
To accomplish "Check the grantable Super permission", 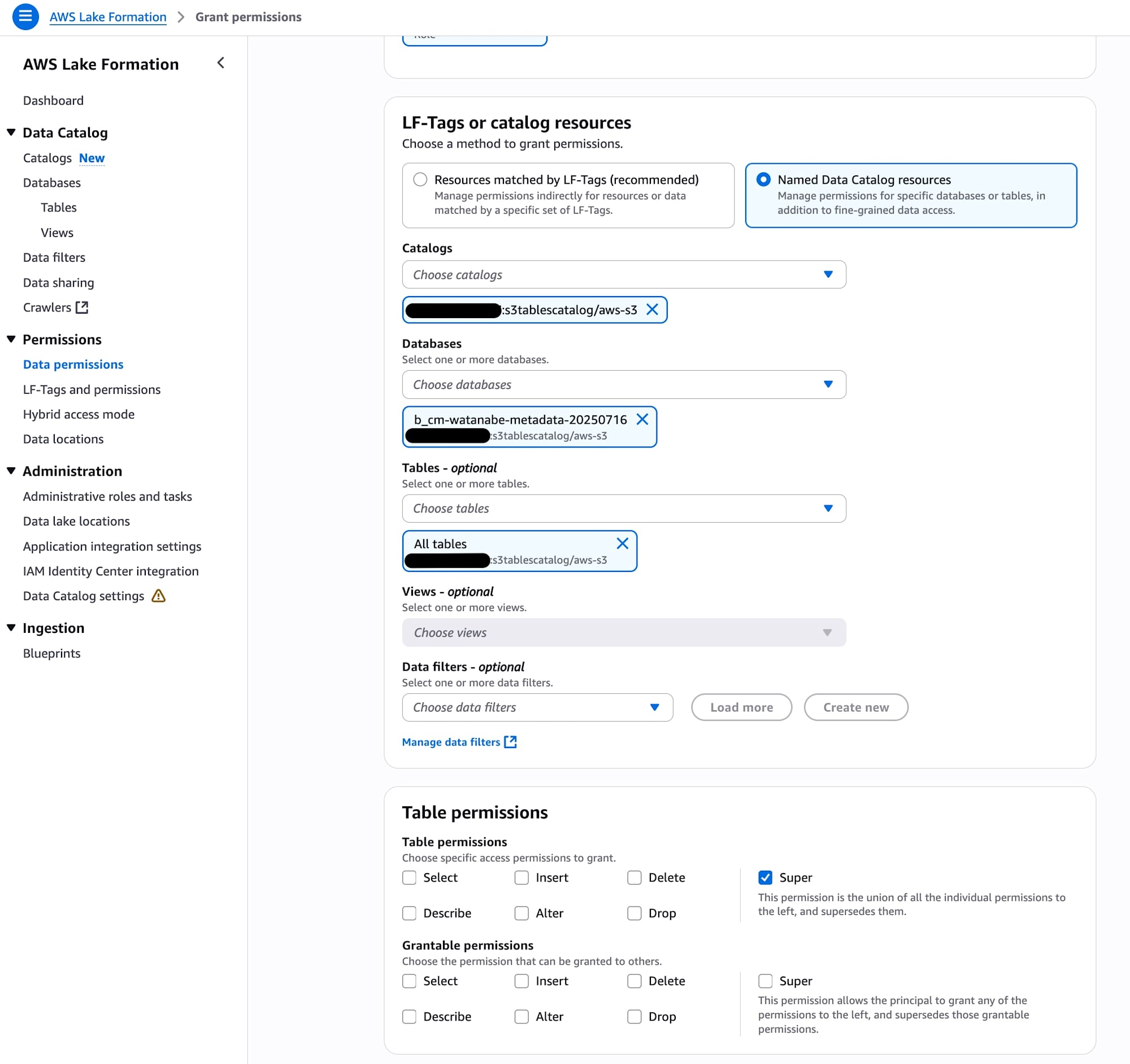I will click(x=765, y=980).
